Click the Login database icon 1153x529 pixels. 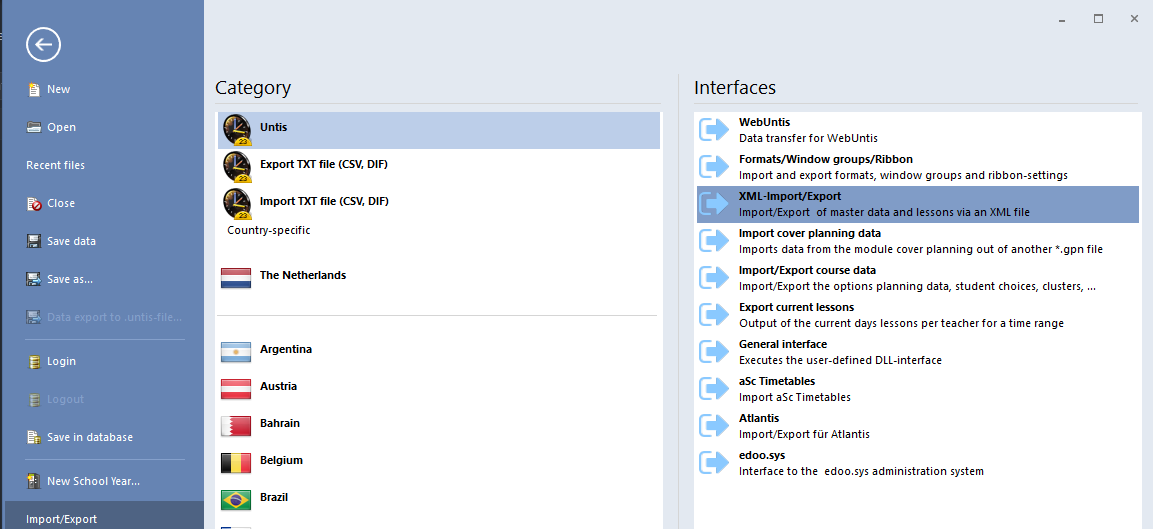(34, 361)
